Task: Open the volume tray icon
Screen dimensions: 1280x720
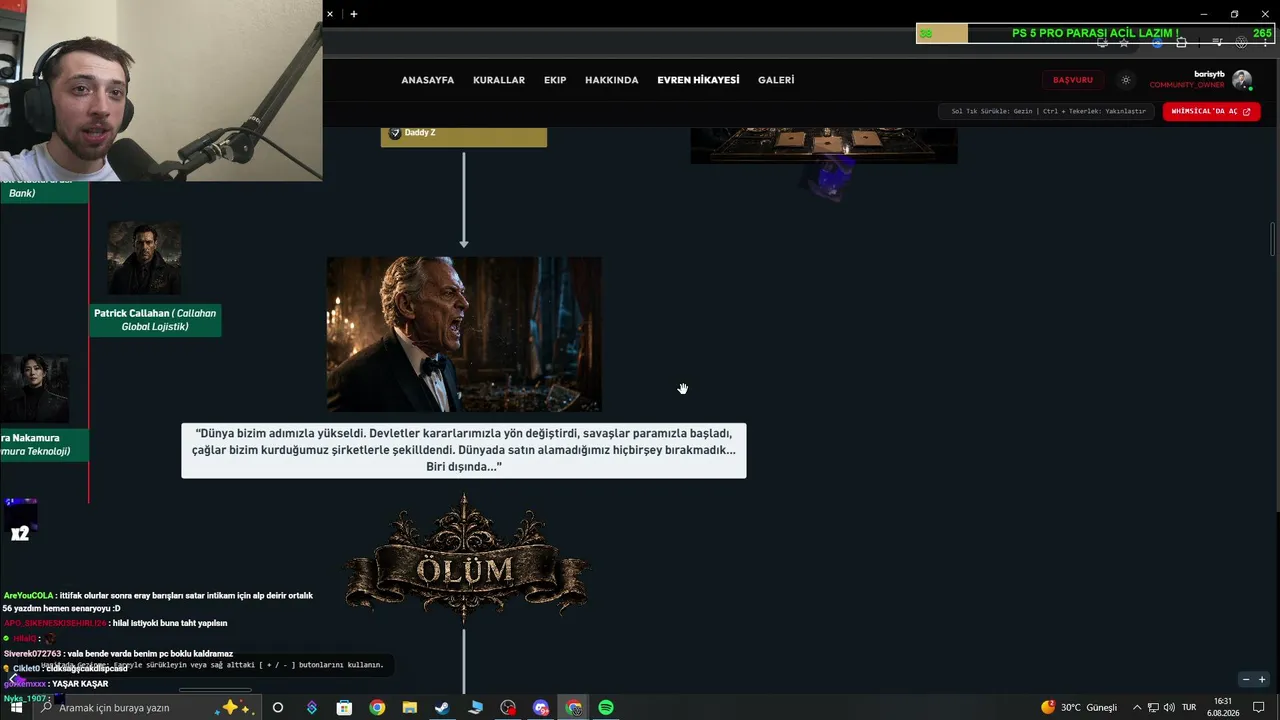Action: (1170, 707)
